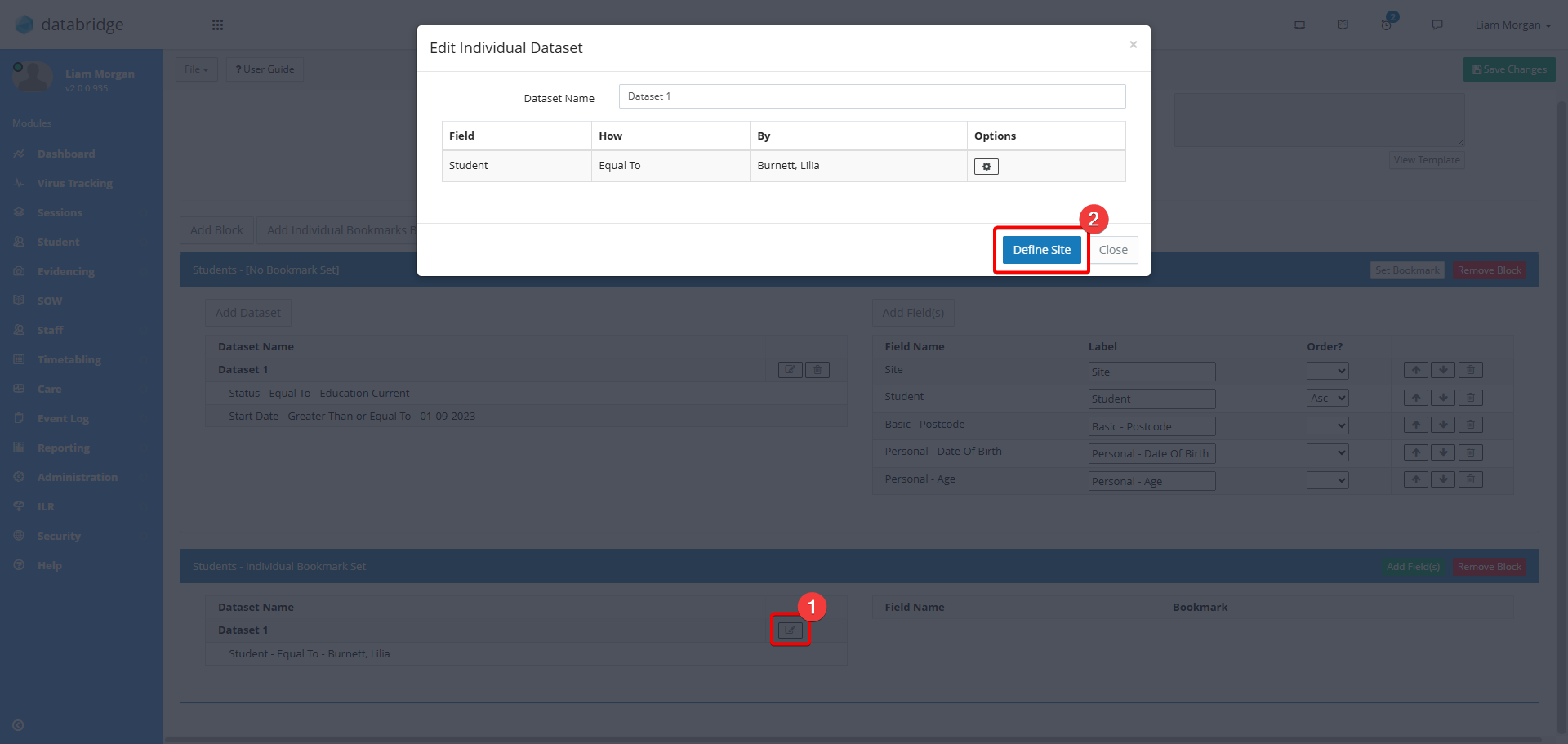Open the Order dropdown for Basic - Postcode

tap(1327, 425)
